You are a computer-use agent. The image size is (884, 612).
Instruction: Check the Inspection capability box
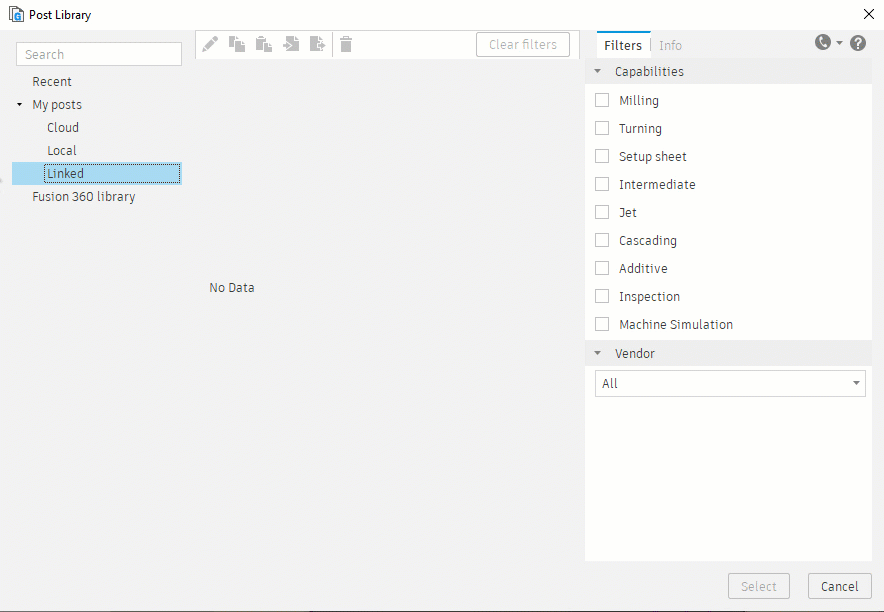(602, 296)
